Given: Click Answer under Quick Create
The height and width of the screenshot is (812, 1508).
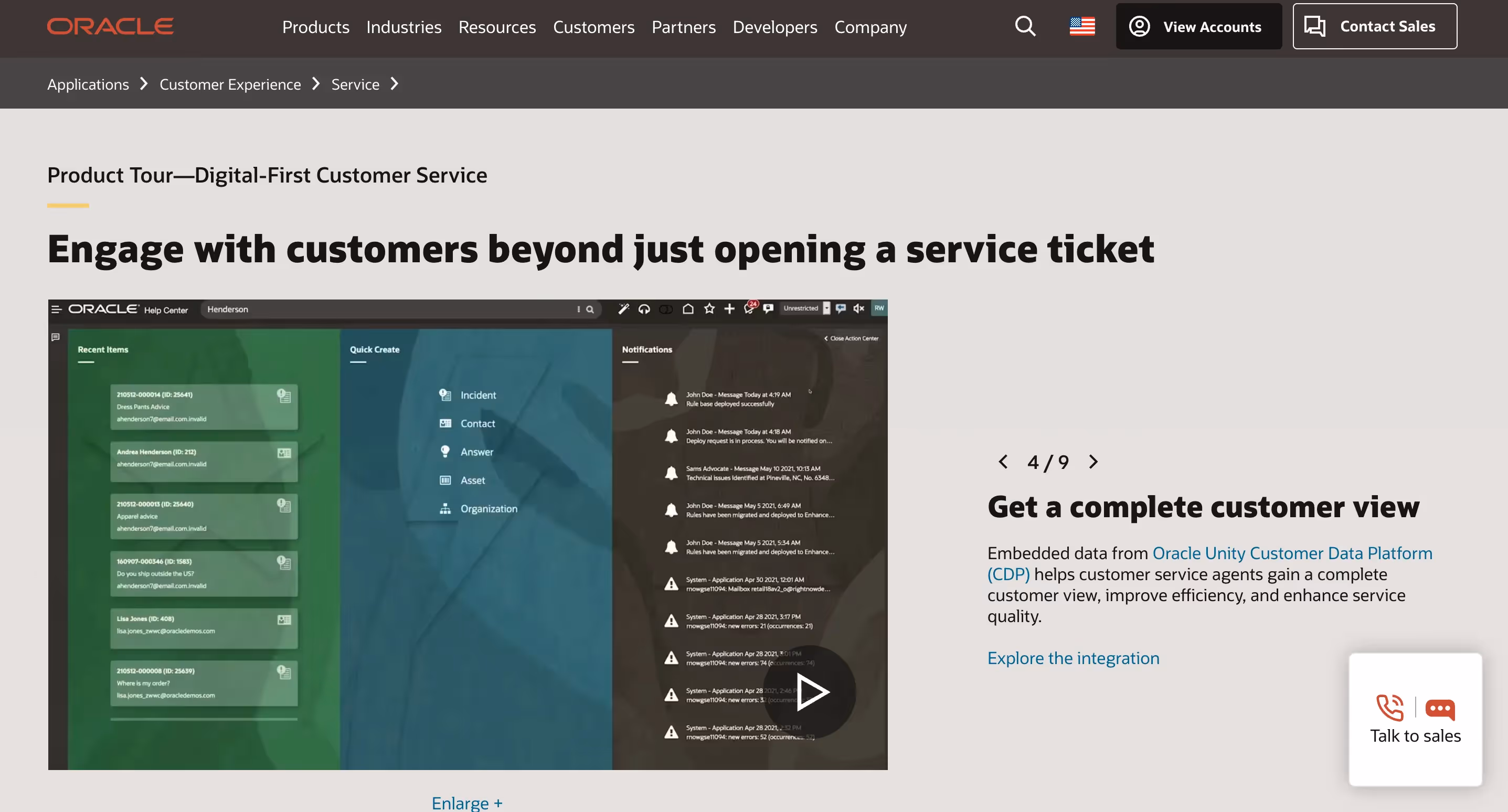Looking at the screenshot, I should click(466, 452).
